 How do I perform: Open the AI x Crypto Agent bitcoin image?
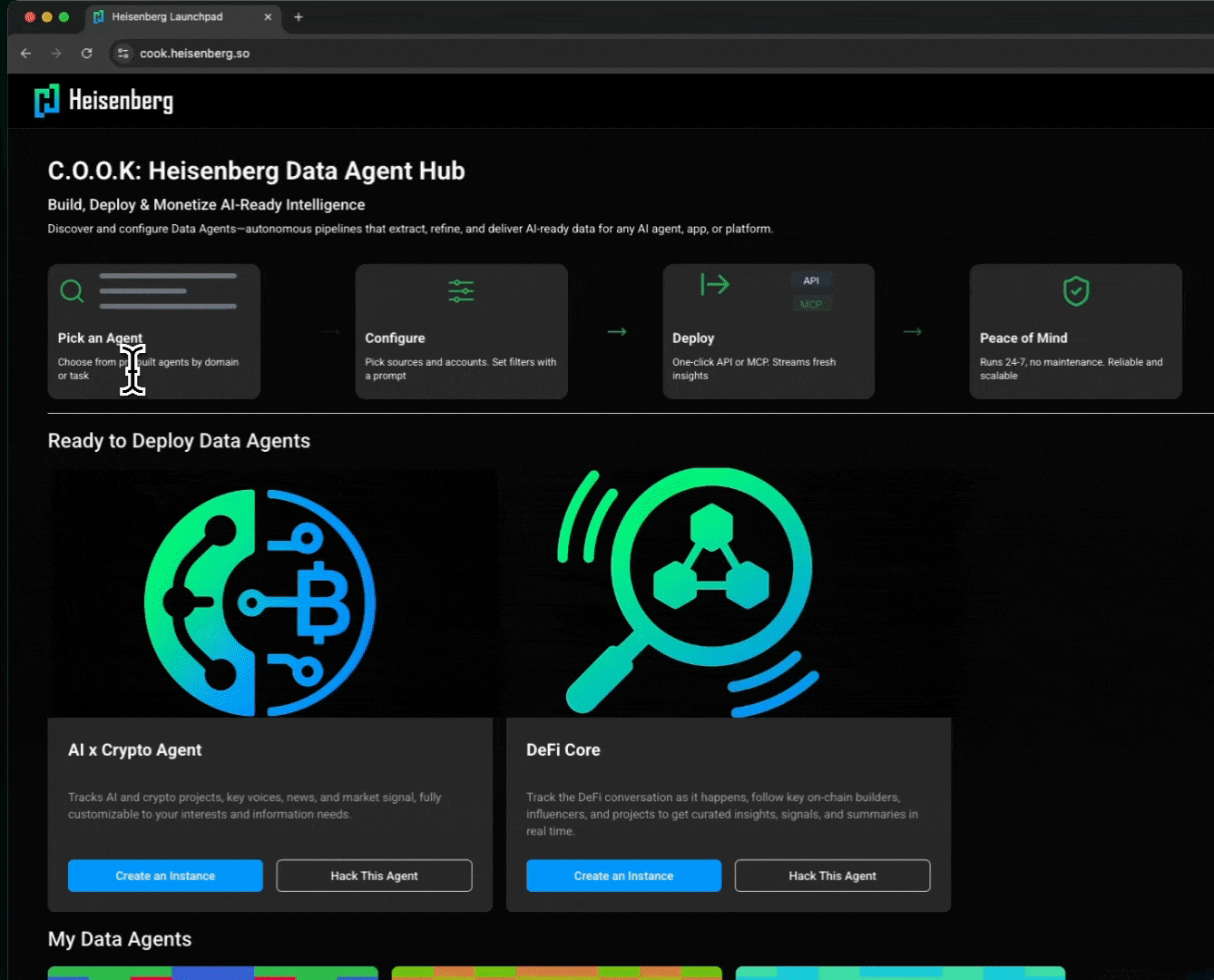coord(260,603)
